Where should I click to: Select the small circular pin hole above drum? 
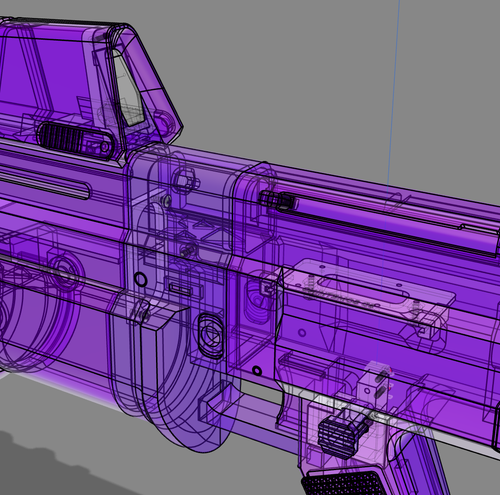[140, 279]
